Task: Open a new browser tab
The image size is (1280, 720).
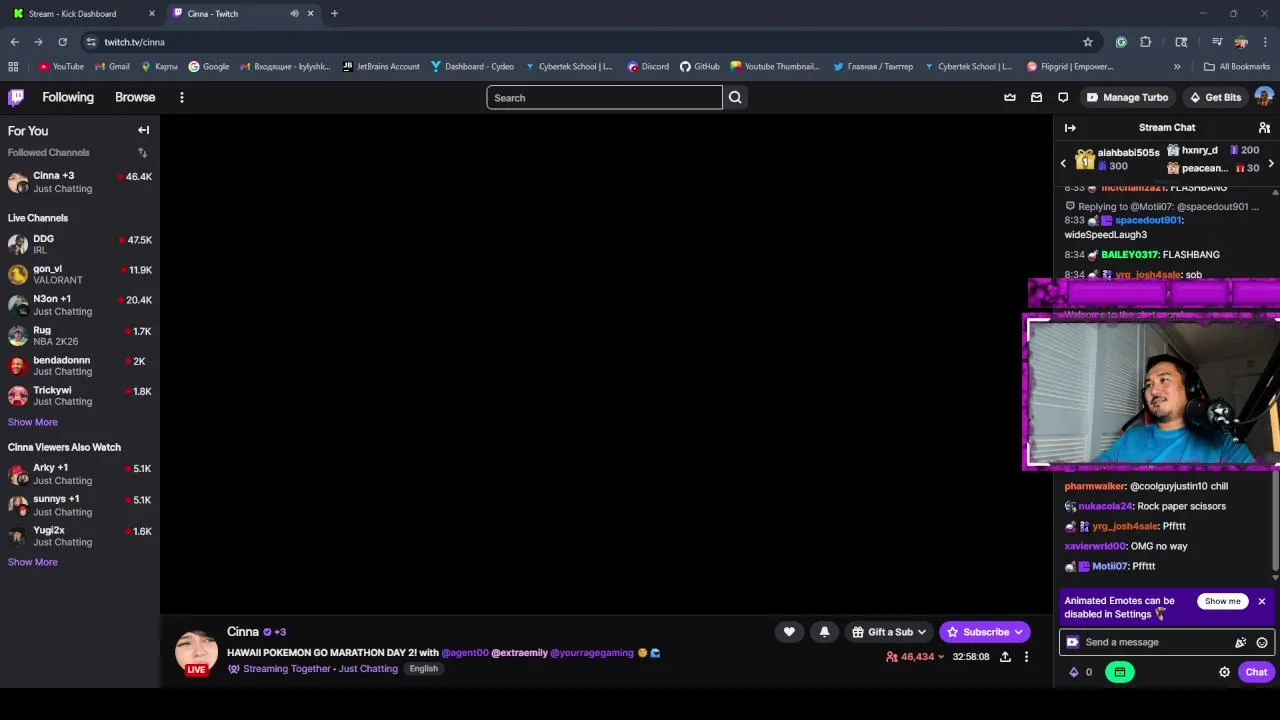Action: [x=334, y=14]
